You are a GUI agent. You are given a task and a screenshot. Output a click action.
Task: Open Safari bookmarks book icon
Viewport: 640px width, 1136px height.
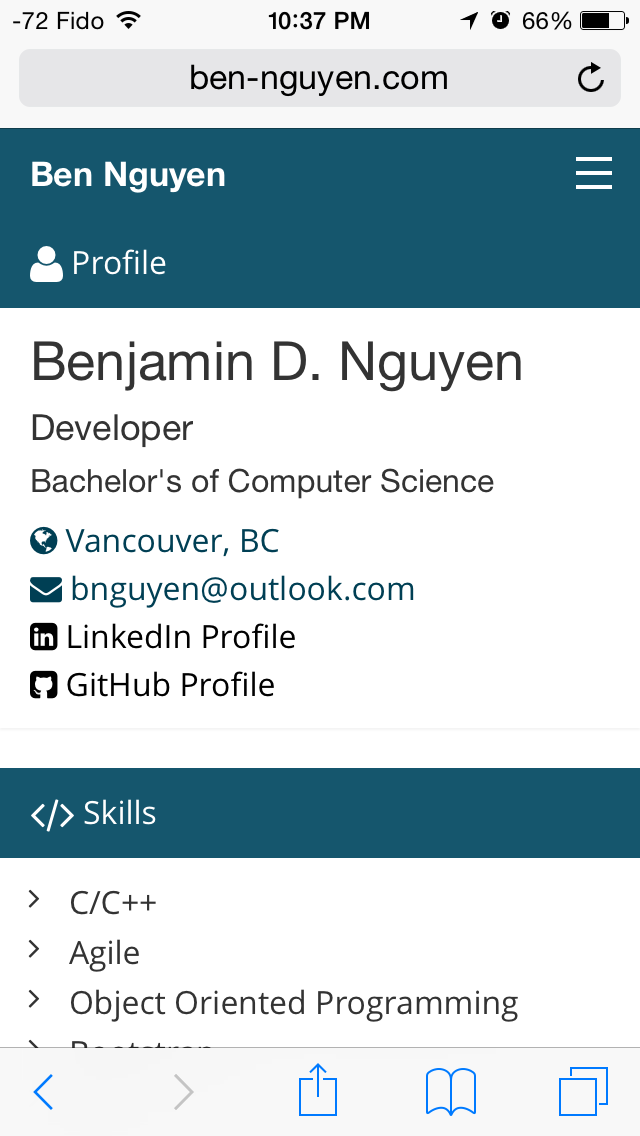[x=451, y=1092]
